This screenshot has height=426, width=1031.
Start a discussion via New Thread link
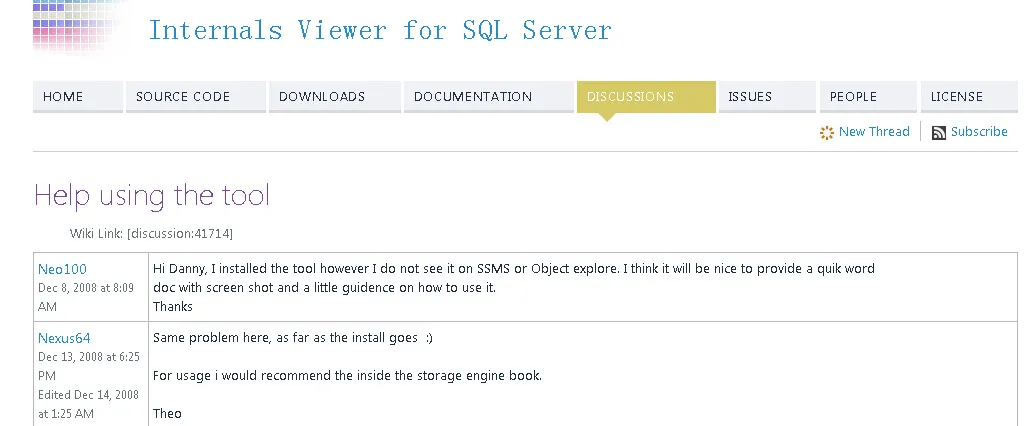[x=874, y=132]
